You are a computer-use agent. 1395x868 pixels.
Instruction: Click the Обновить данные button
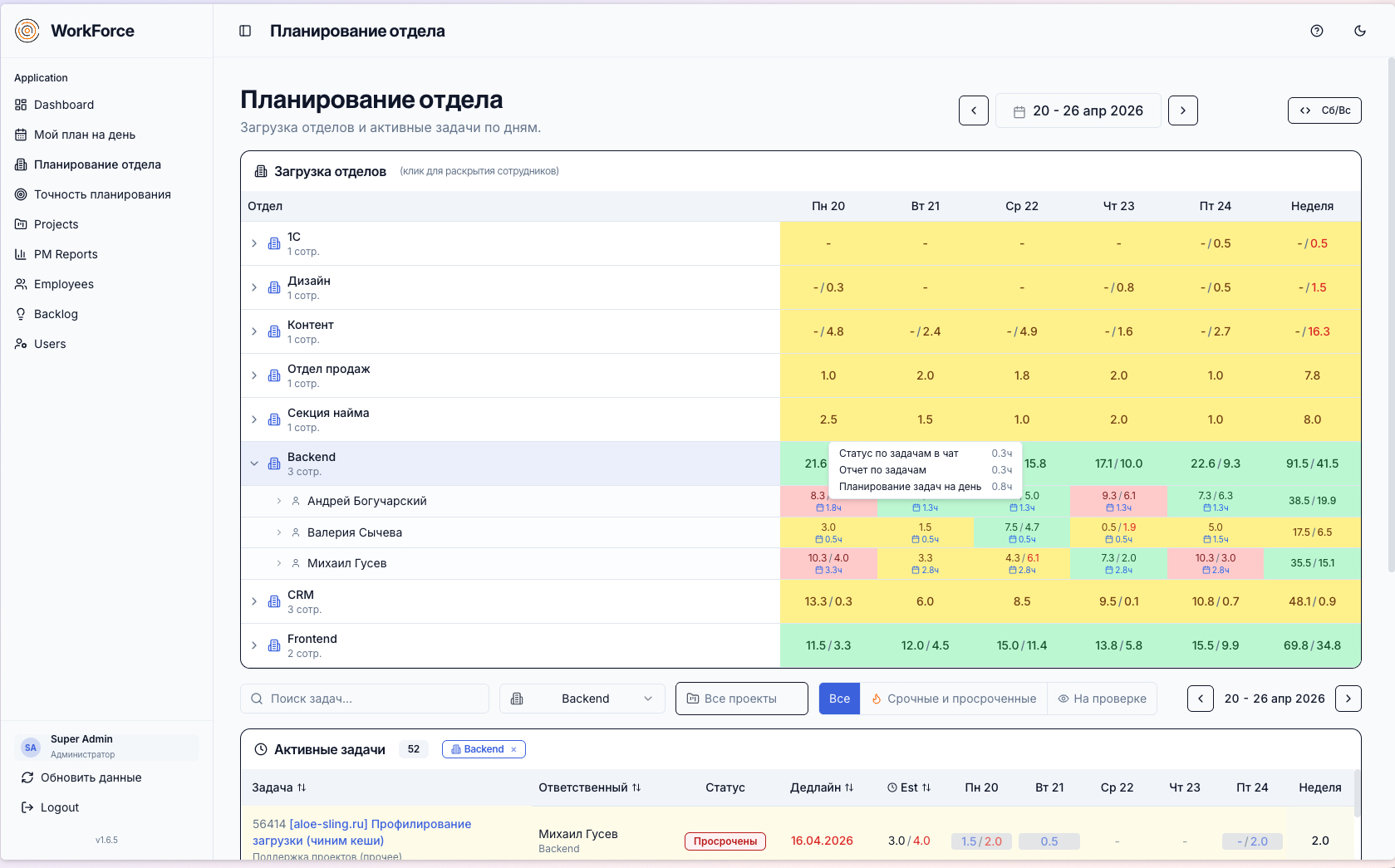pyautogui.click(x=91, y=777)
